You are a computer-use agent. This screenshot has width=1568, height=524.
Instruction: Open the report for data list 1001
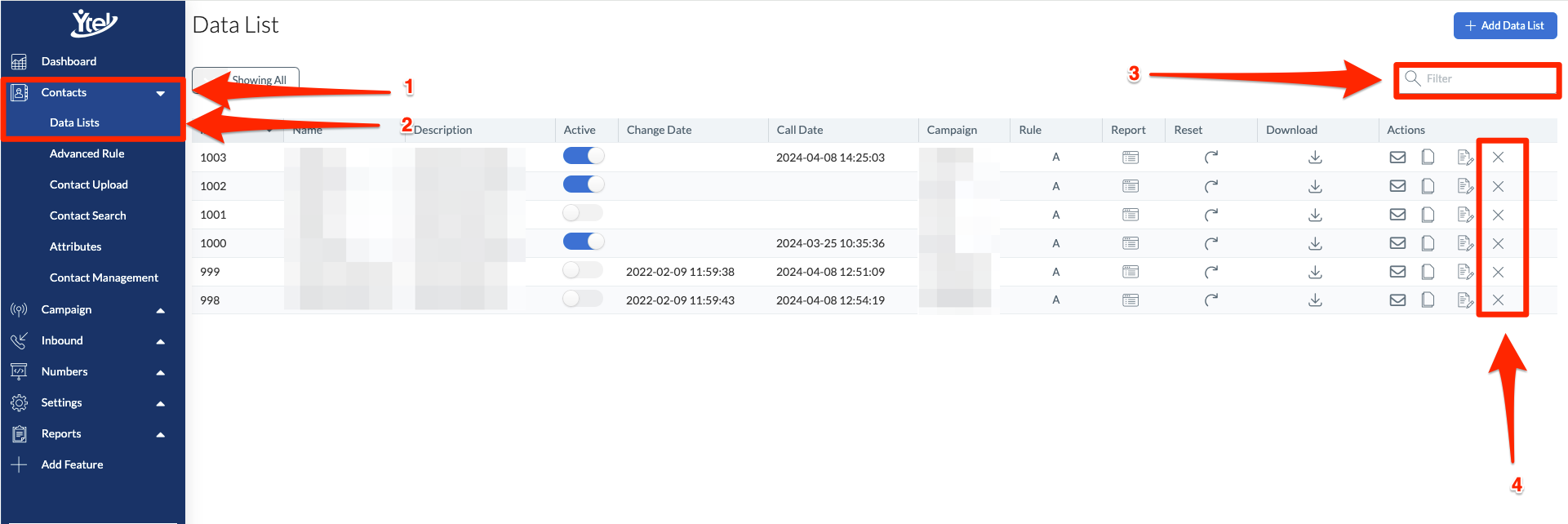pyautogui.click(x=1130, y=215)
